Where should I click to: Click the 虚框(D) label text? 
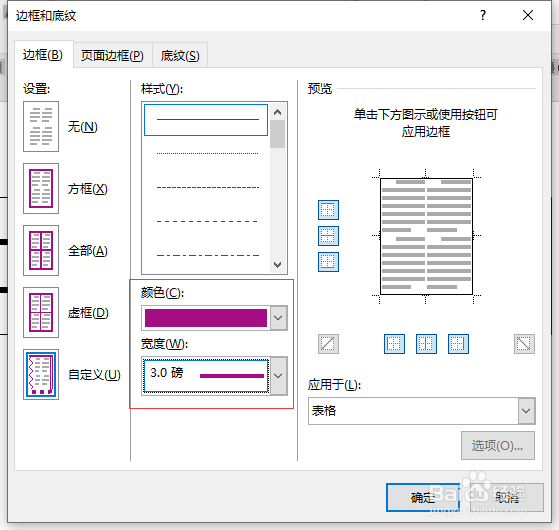click(88, 313)
